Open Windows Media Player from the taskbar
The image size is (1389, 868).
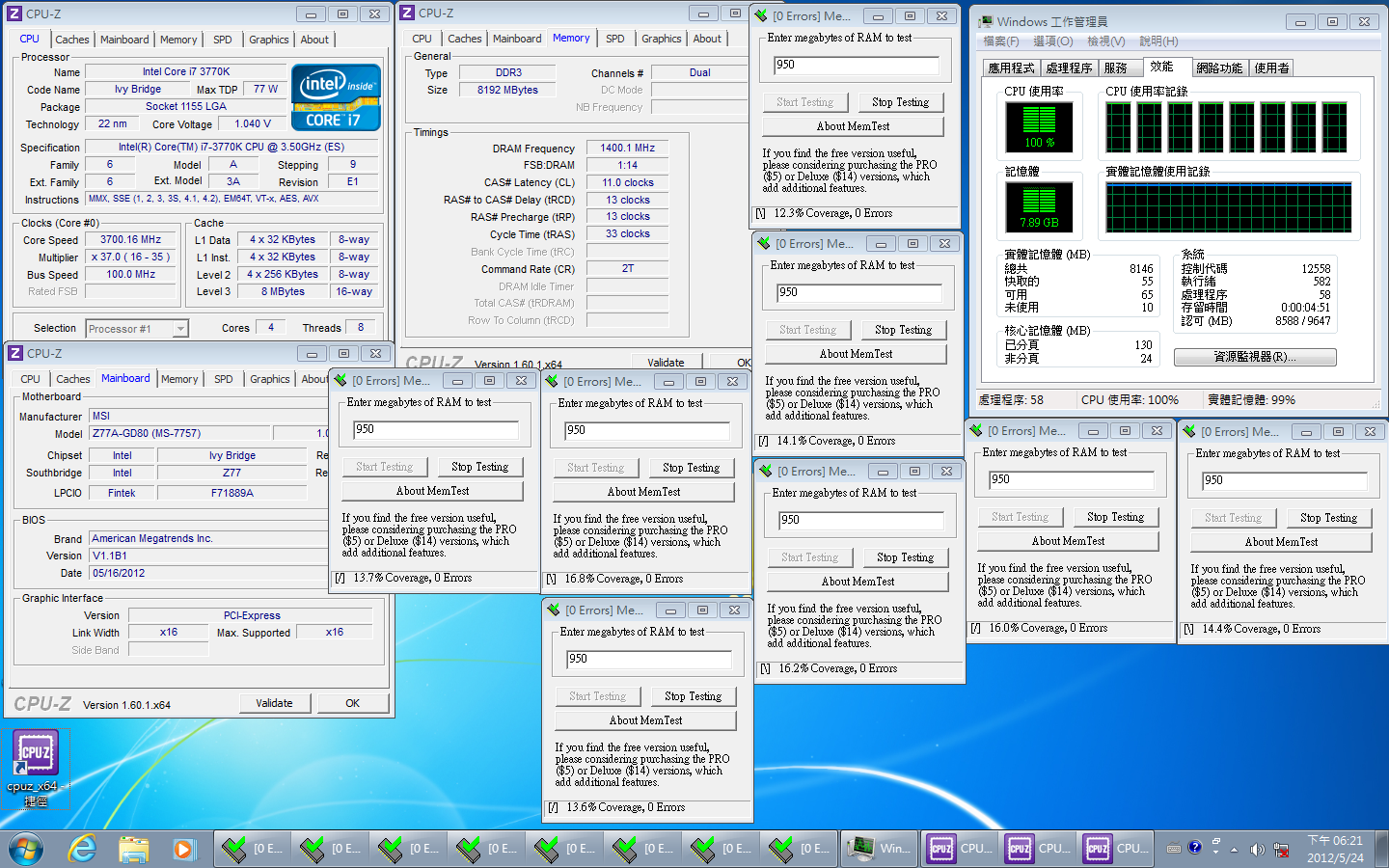pos(183,850)
